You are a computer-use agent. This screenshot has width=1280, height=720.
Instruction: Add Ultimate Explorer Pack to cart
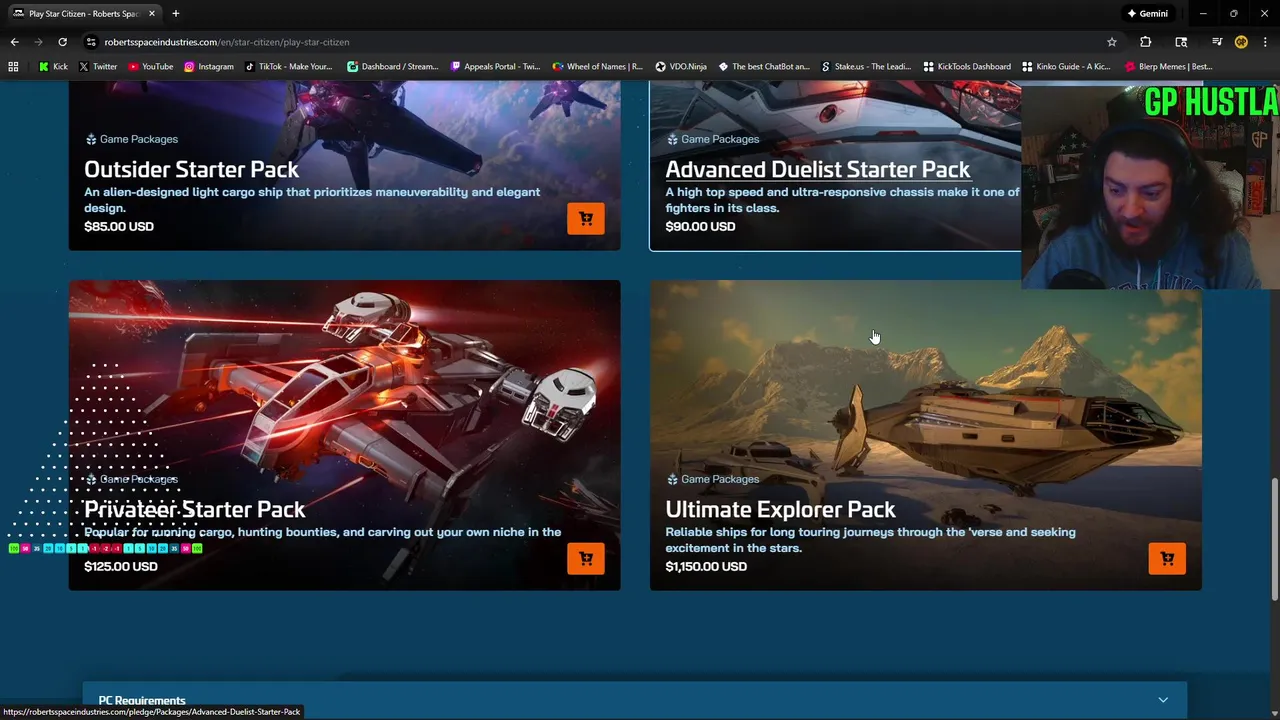(x=1167, y=558)
